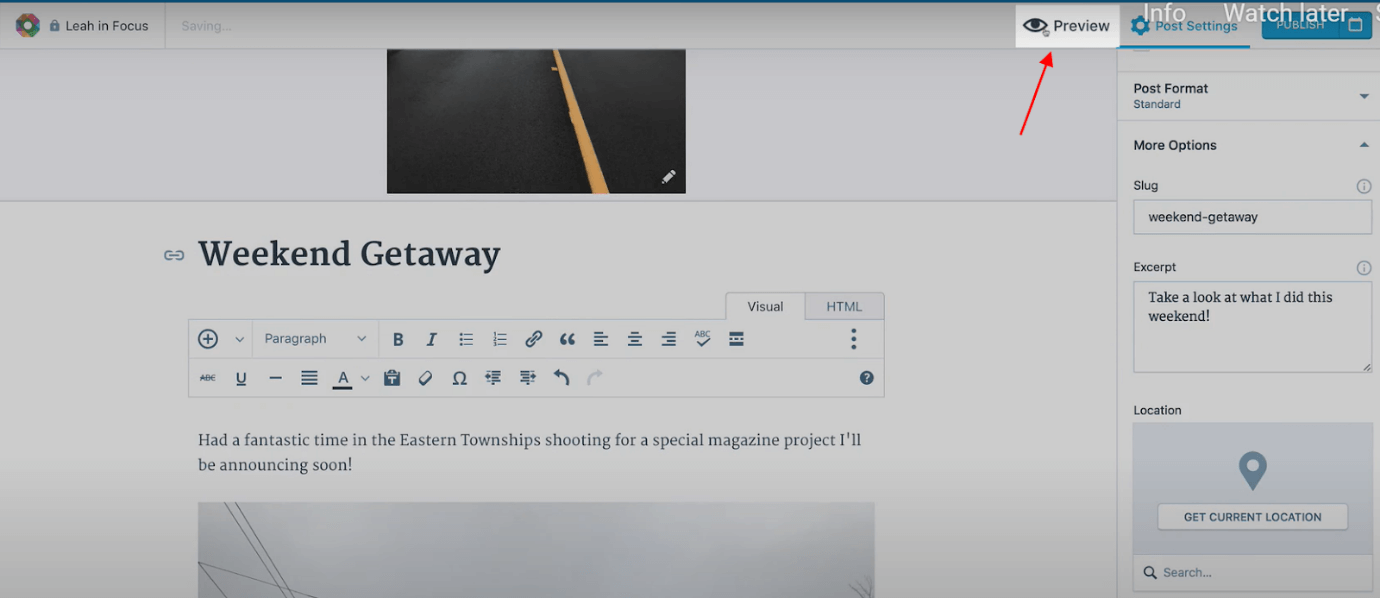Screen dimensions: 1380x598
Task: Collapse the More Options section
Action: 1249,145
